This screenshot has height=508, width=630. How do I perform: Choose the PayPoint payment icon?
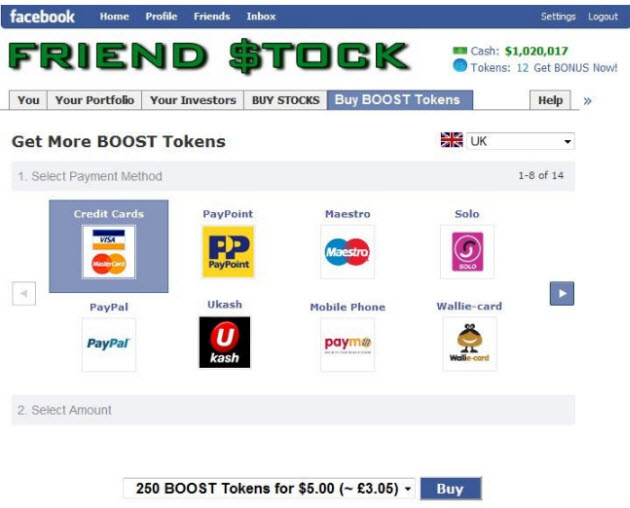(x=228, y=252)
